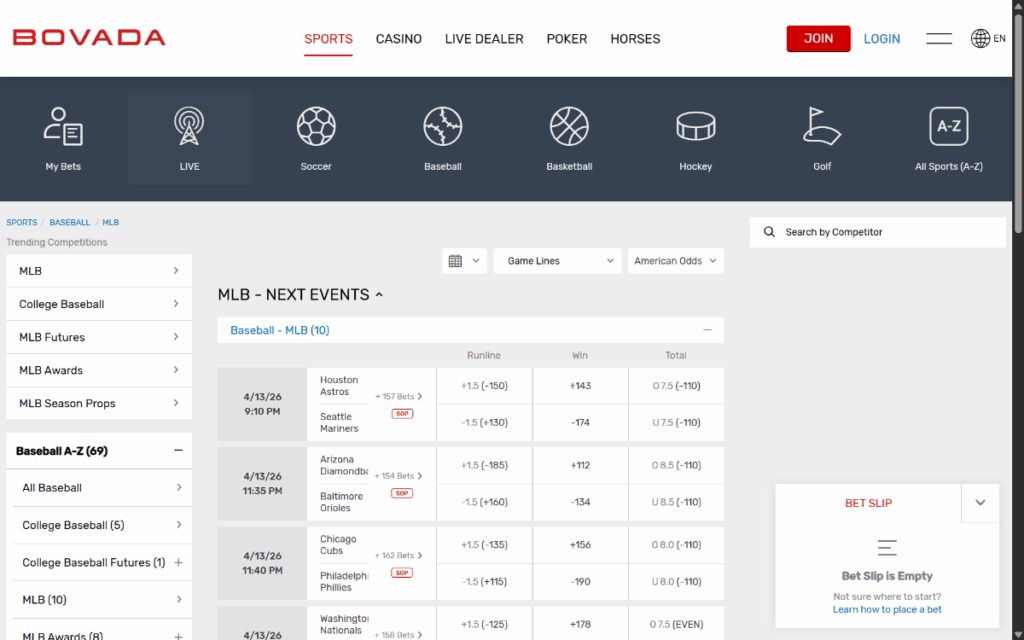The image size is (1024, 640).
Task: Click SGP badge for Diamondbacks-Orioles game
Action: coord(402,493)
